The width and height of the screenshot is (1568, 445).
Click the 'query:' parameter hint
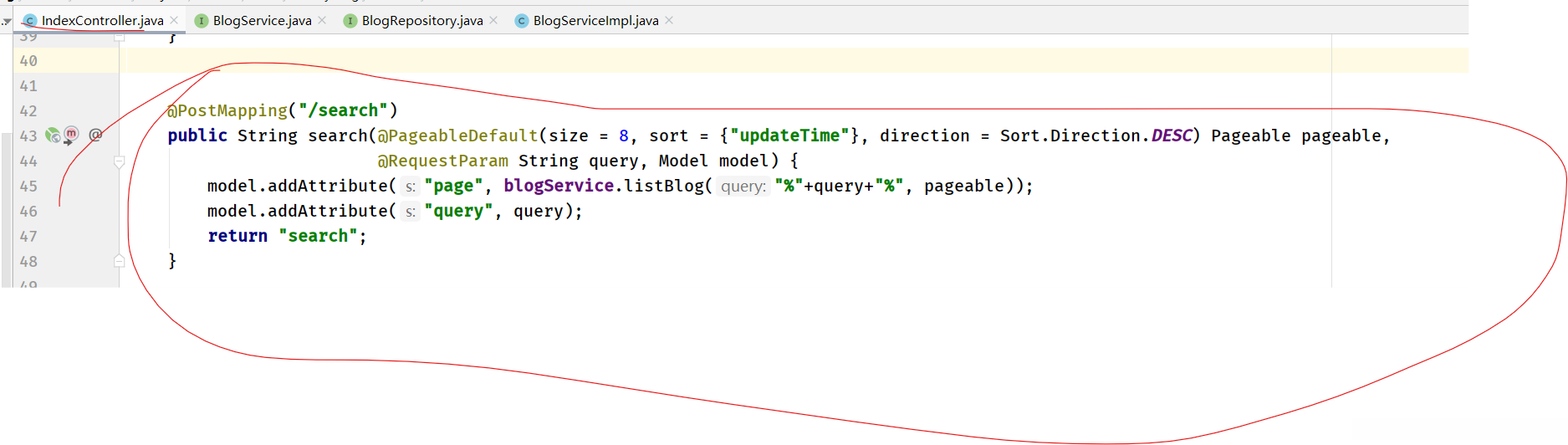(x=743, y=187)
